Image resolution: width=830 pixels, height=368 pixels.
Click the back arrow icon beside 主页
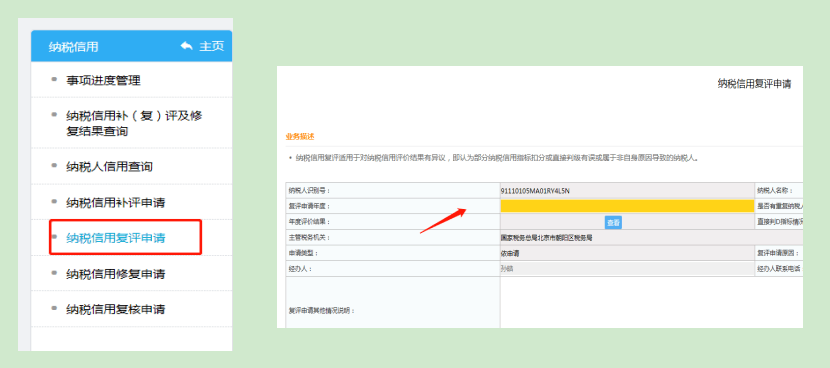[186, 46]
